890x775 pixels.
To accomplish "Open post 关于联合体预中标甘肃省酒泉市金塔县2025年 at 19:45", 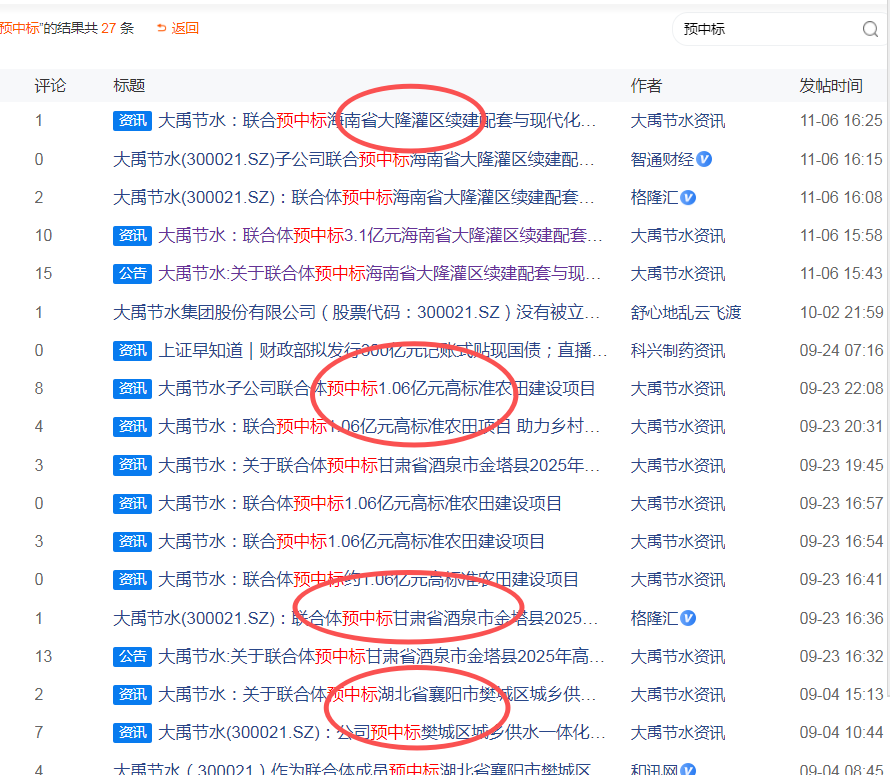I will click(x=379, y=465).
